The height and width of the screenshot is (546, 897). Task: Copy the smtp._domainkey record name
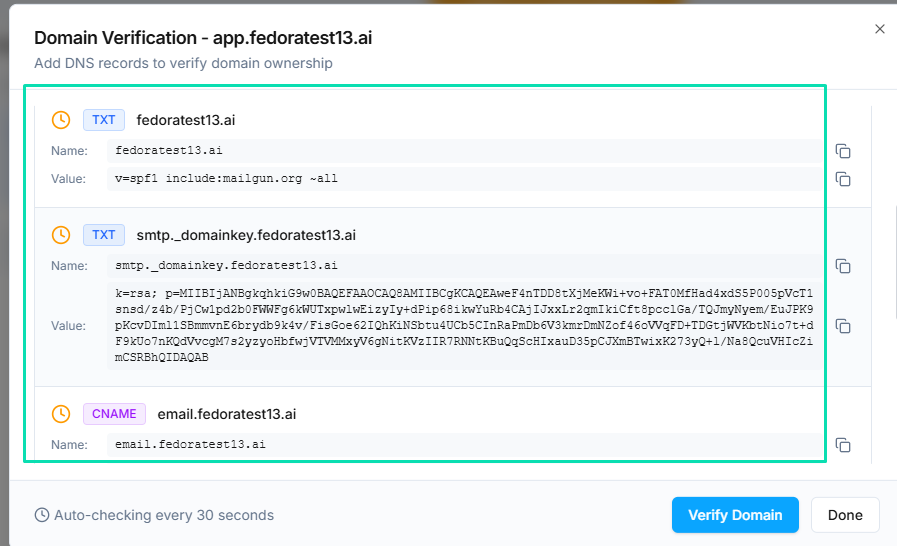pyautogui.click(x=843, y=266)
